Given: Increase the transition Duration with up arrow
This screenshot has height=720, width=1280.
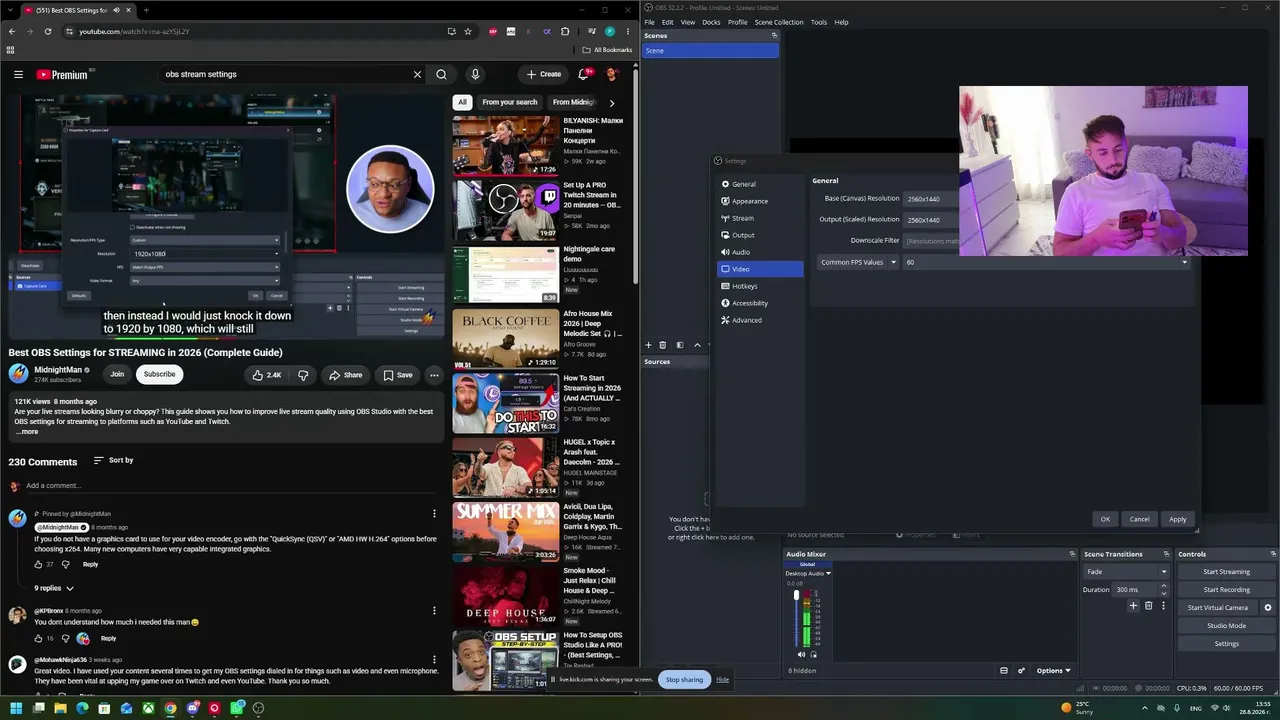Looking at the screenshot, I should click(x=1164, y=587).
